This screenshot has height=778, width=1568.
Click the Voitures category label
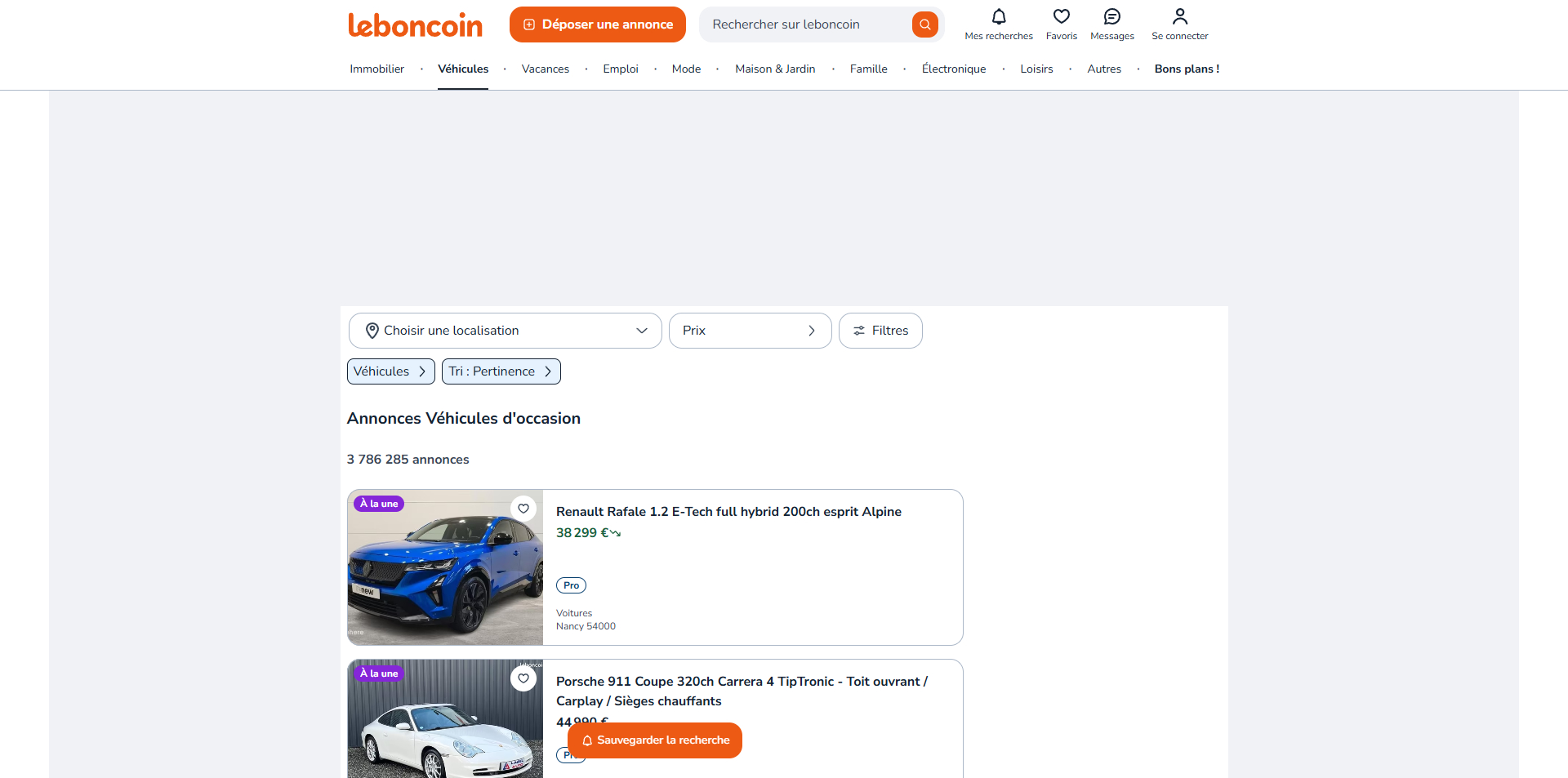(574, 613)
